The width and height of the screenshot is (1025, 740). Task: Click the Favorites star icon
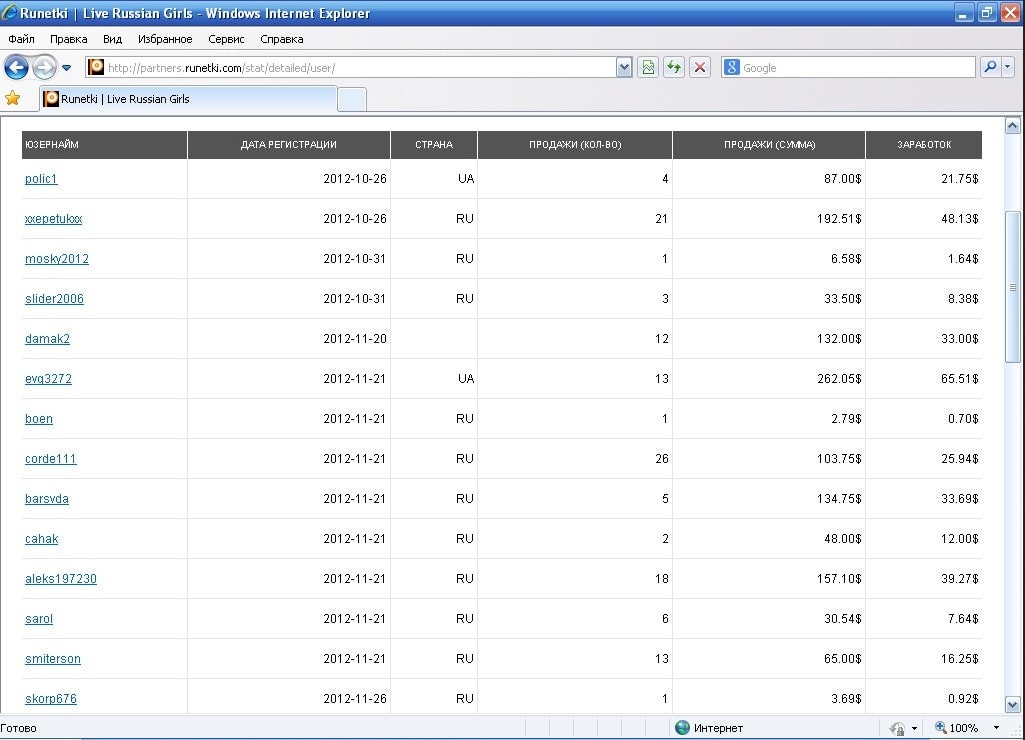pyautogui.click(x=13, y=98)
